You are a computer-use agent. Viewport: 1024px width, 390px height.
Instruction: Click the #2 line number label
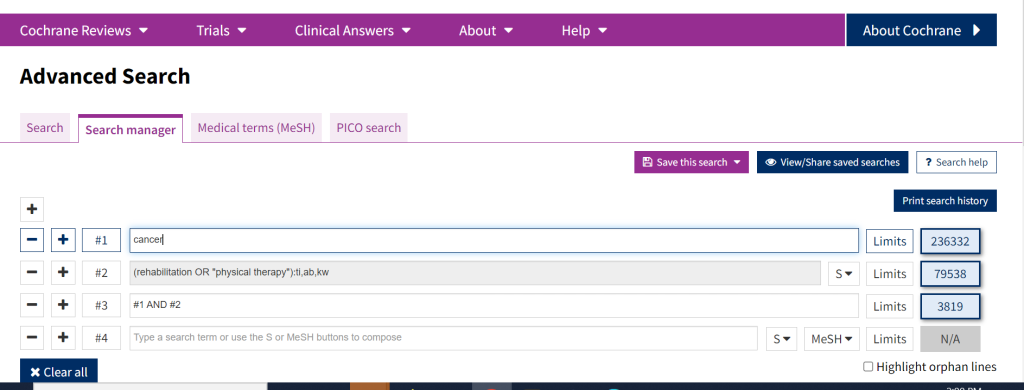tap(101, 273)
